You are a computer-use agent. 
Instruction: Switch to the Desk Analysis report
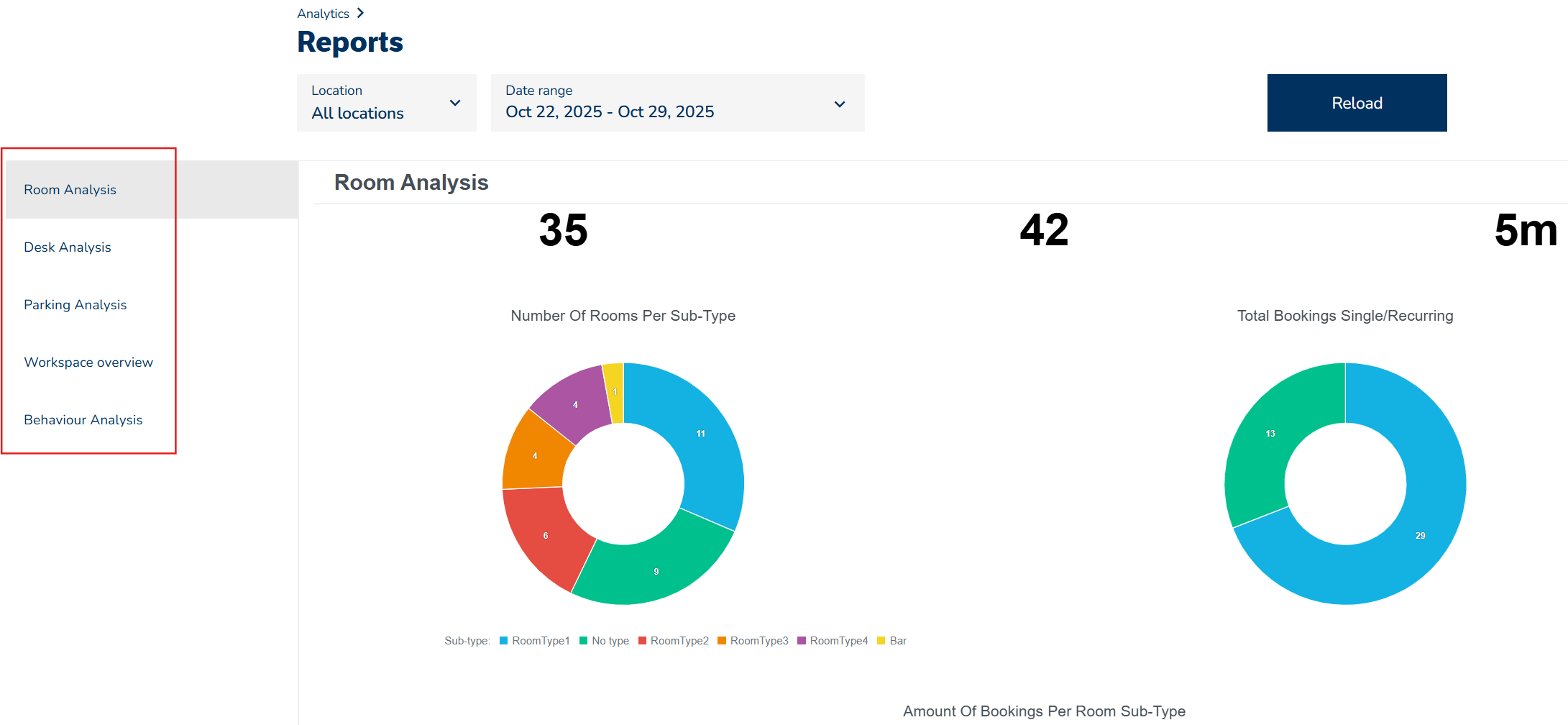pyautogui.click(x=68, y=247)
